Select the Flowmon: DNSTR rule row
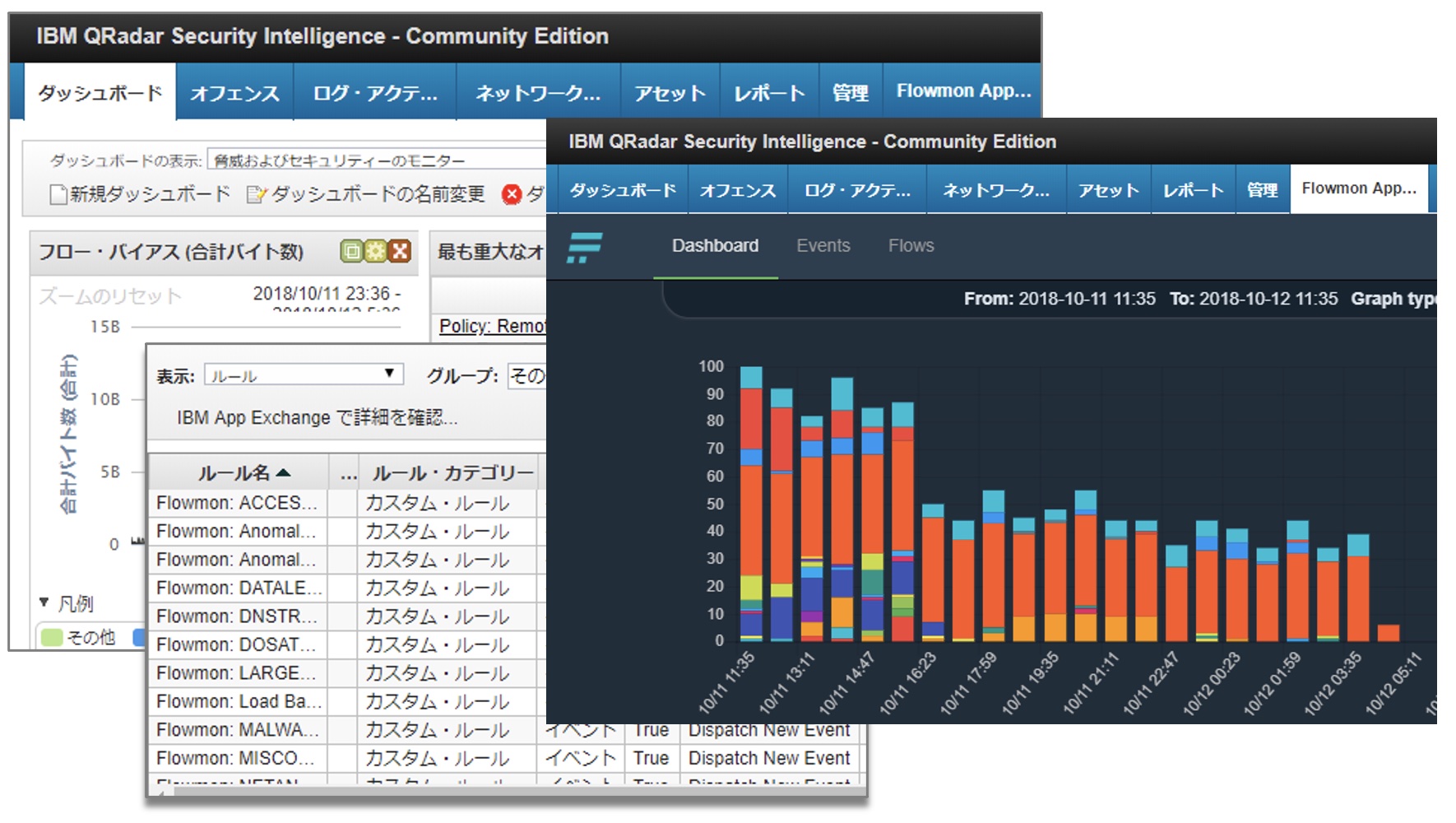1456x823 pixels. pyautogui.click(x=237, y=616)
